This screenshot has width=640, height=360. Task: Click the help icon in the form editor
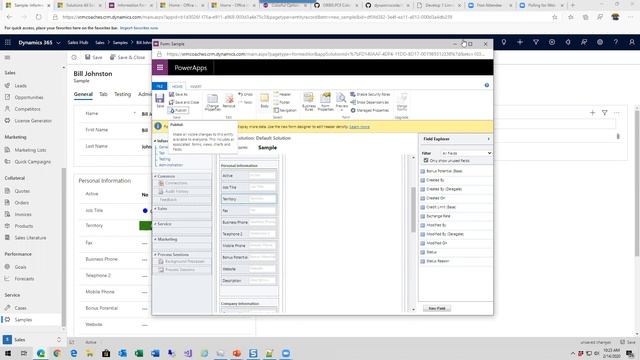click(x=487, y=85)
